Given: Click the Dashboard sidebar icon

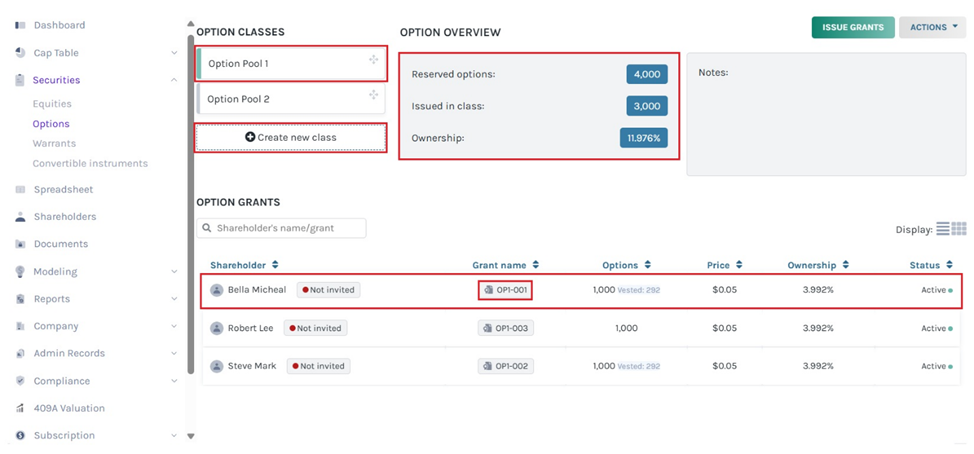Looking at the screenshot, I should [20, 25].
